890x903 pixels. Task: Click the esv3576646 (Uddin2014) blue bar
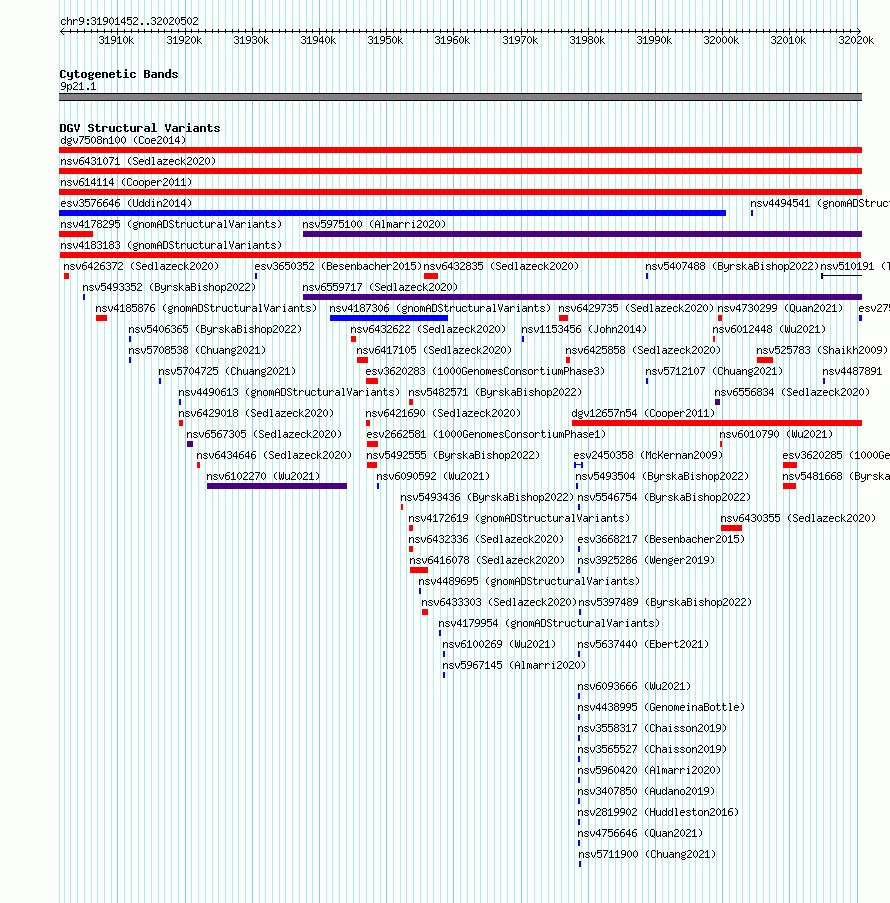(x=392, y=213)
